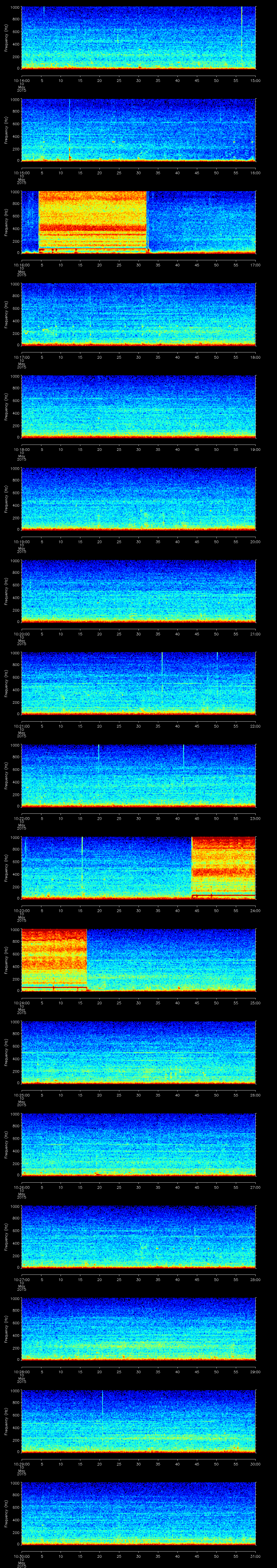The image size is (277, 1568).
Task: Select the 10:17:00 start time label
Action: (21, 358)
